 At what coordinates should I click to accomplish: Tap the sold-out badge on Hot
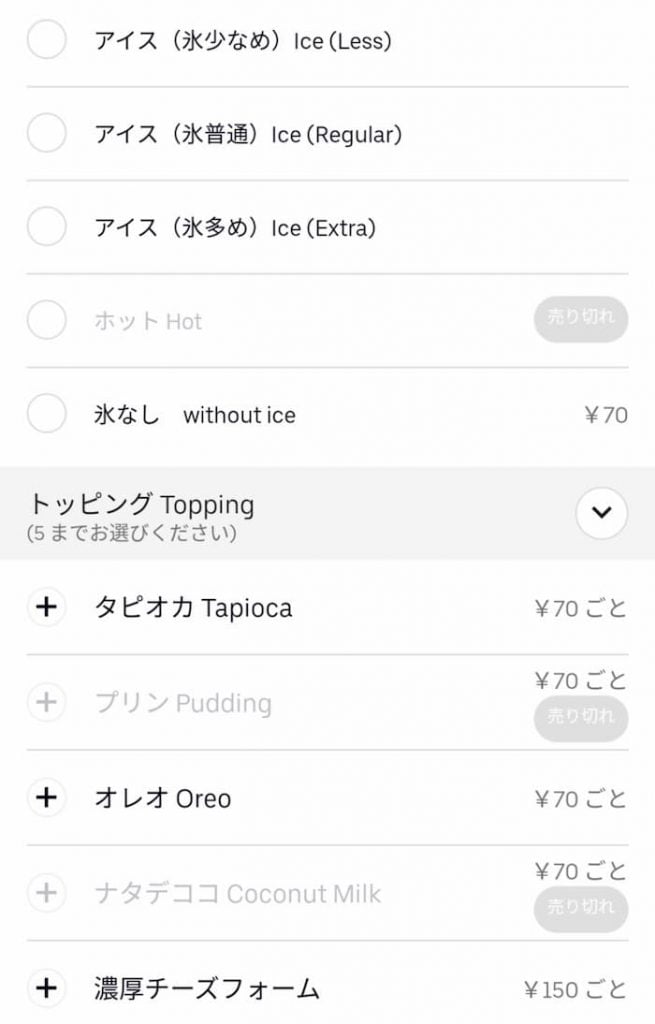click(581, 319)
